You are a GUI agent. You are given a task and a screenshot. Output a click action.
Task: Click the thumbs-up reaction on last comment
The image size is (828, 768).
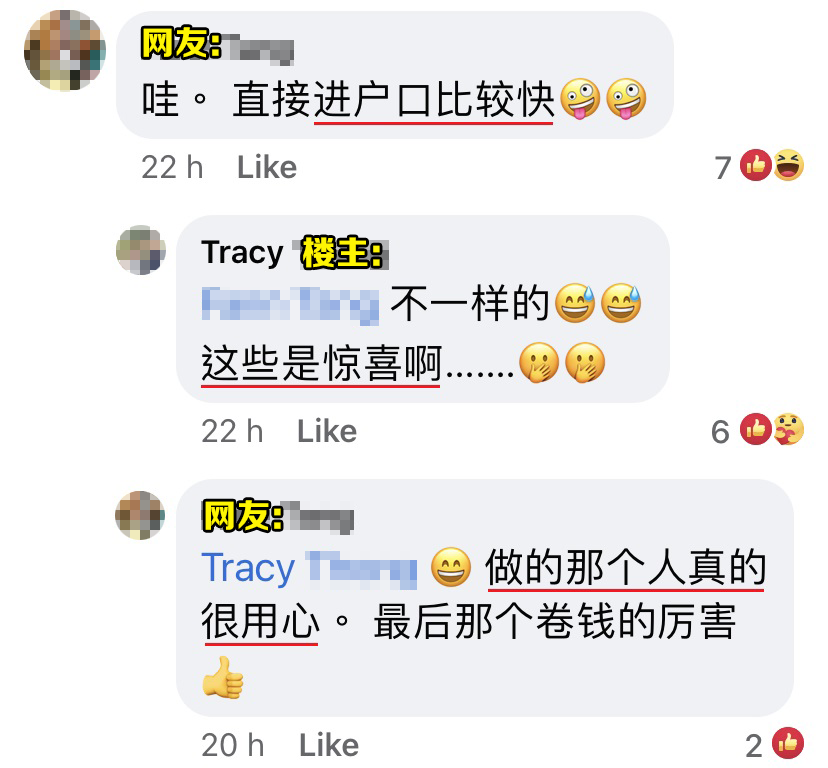pos(788,743)
